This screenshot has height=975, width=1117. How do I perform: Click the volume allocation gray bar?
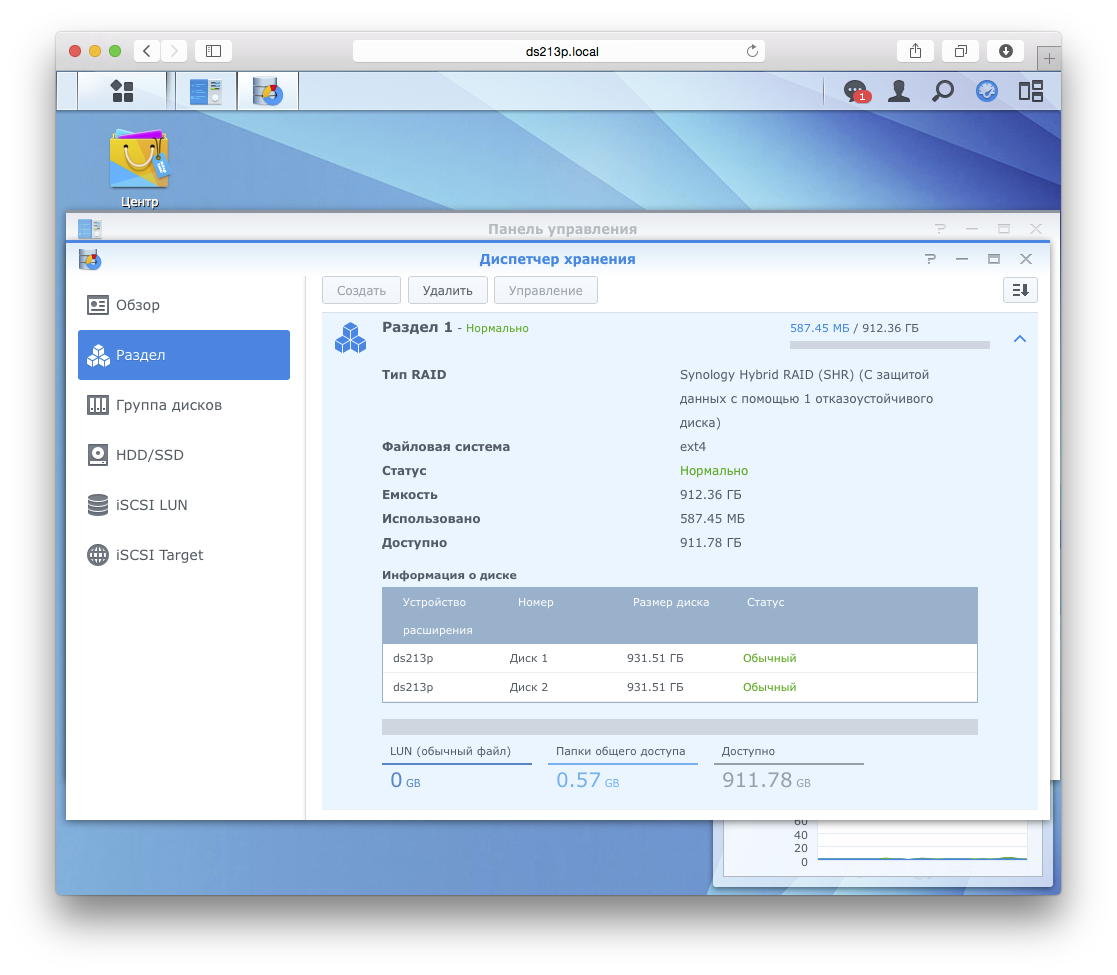[x=680, y=726]
